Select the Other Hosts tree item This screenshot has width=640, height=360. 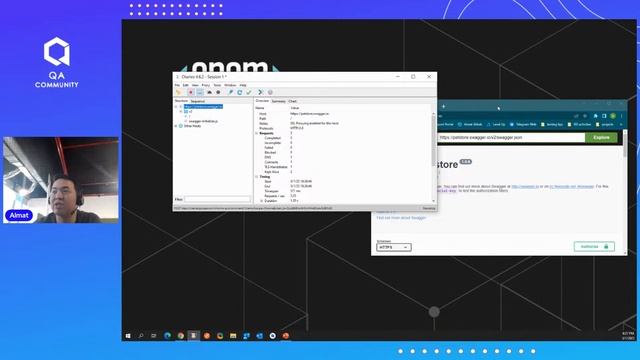point(192,126)
